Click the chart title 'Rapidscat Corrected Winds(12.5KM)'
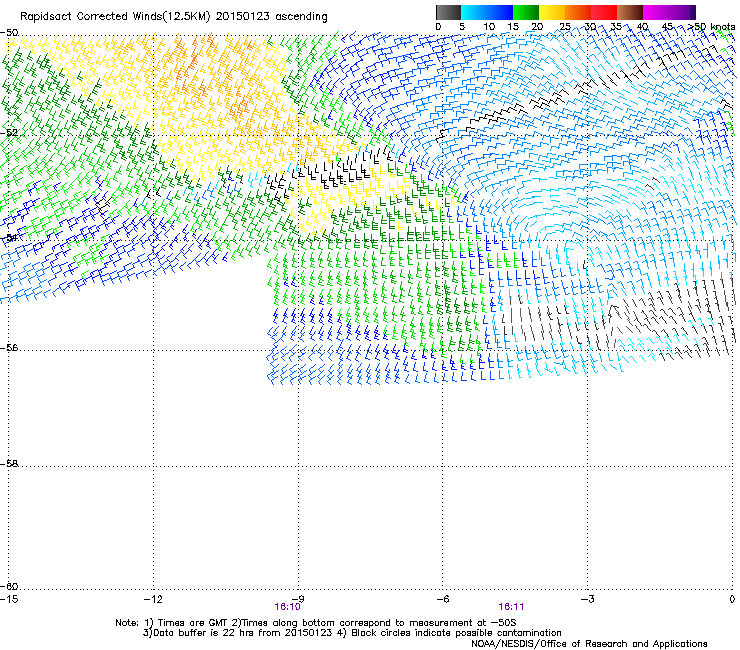740x650 pixels. [x=115, y=17]
